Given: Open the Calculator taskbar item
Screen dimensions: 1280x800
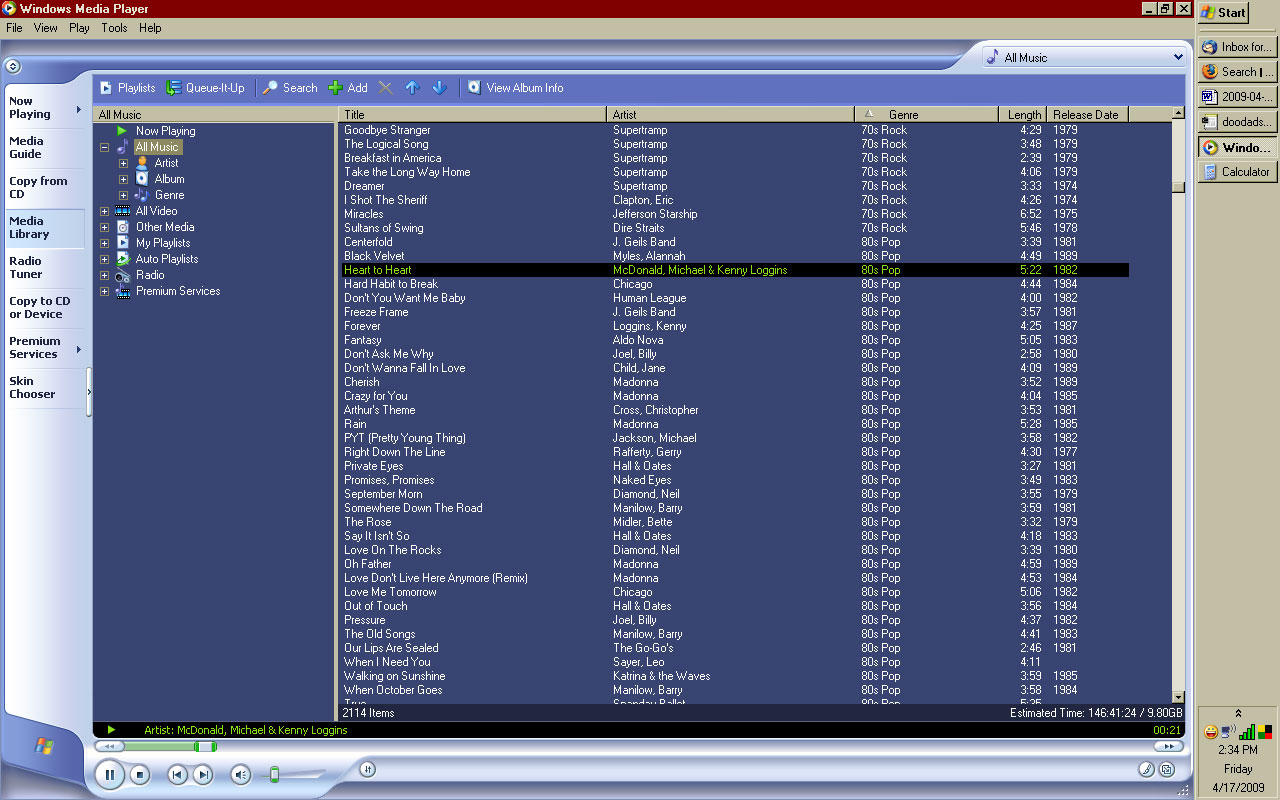Looking at the screenshot, I should (x=1236, y=172).
